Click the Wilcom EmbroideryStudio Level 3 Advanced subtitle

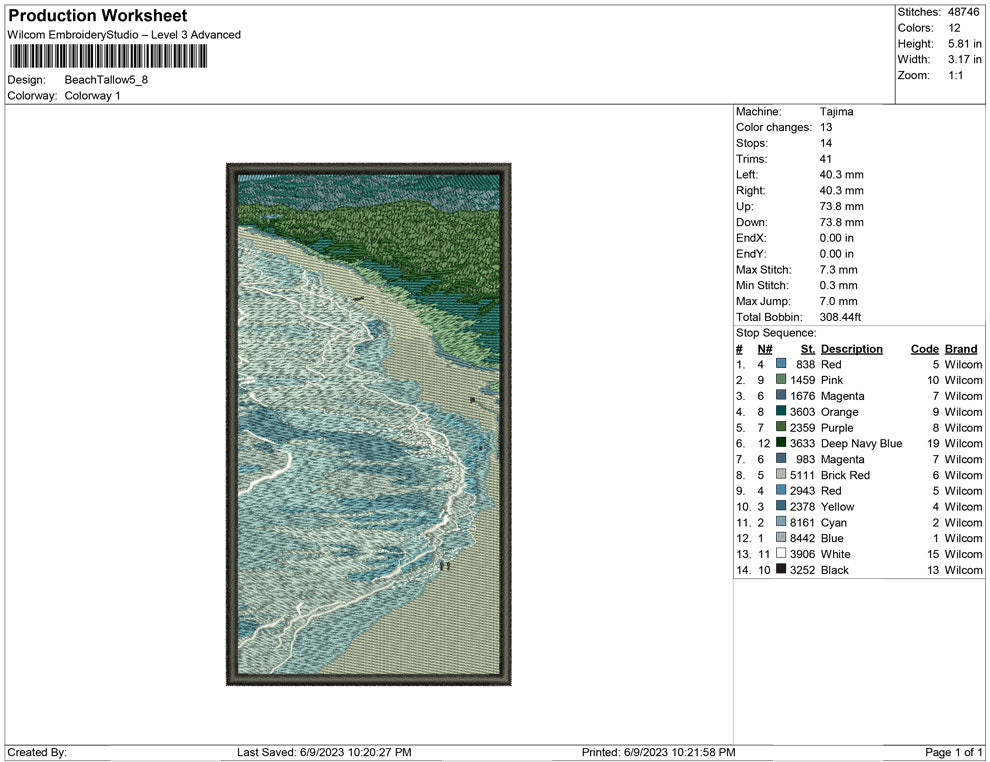[124, 35]
